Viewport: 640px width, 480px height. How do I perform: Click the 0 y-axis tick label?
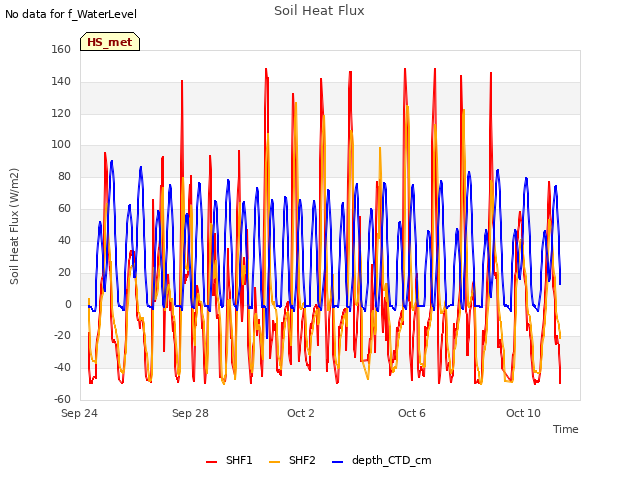click(68, 304)
